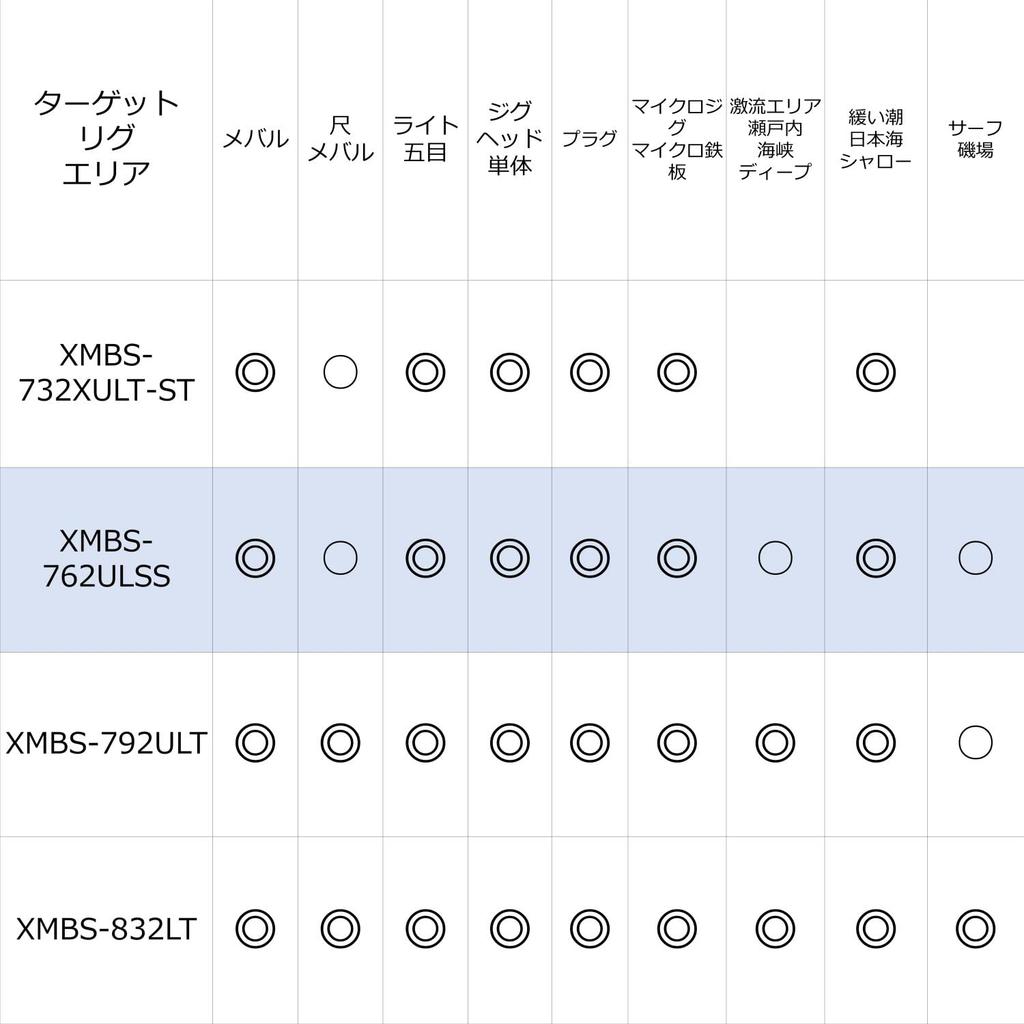Click the XMBS-732XULT-ST double circle under 緩い潮
Viewport: 1024px width, 1024px height.
875,373
